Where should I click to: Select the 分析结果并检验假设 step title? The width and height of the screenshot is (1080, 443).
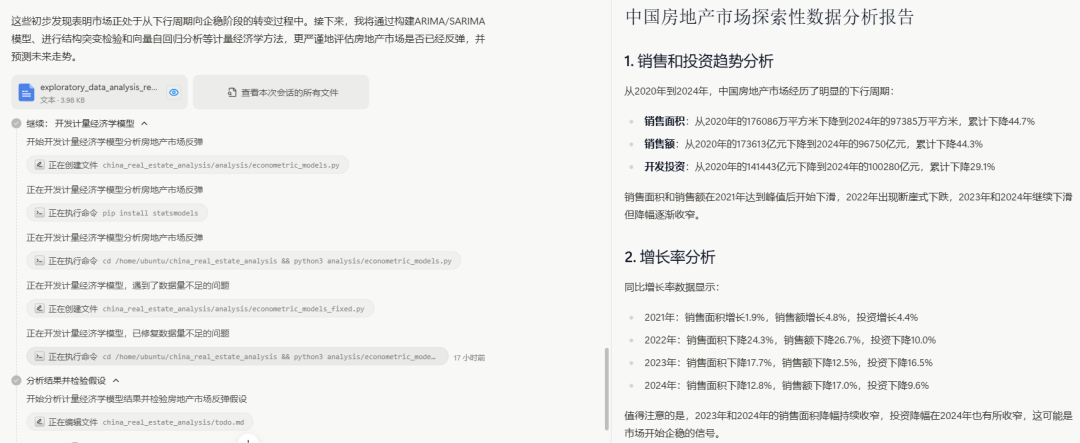pos(66,380)
